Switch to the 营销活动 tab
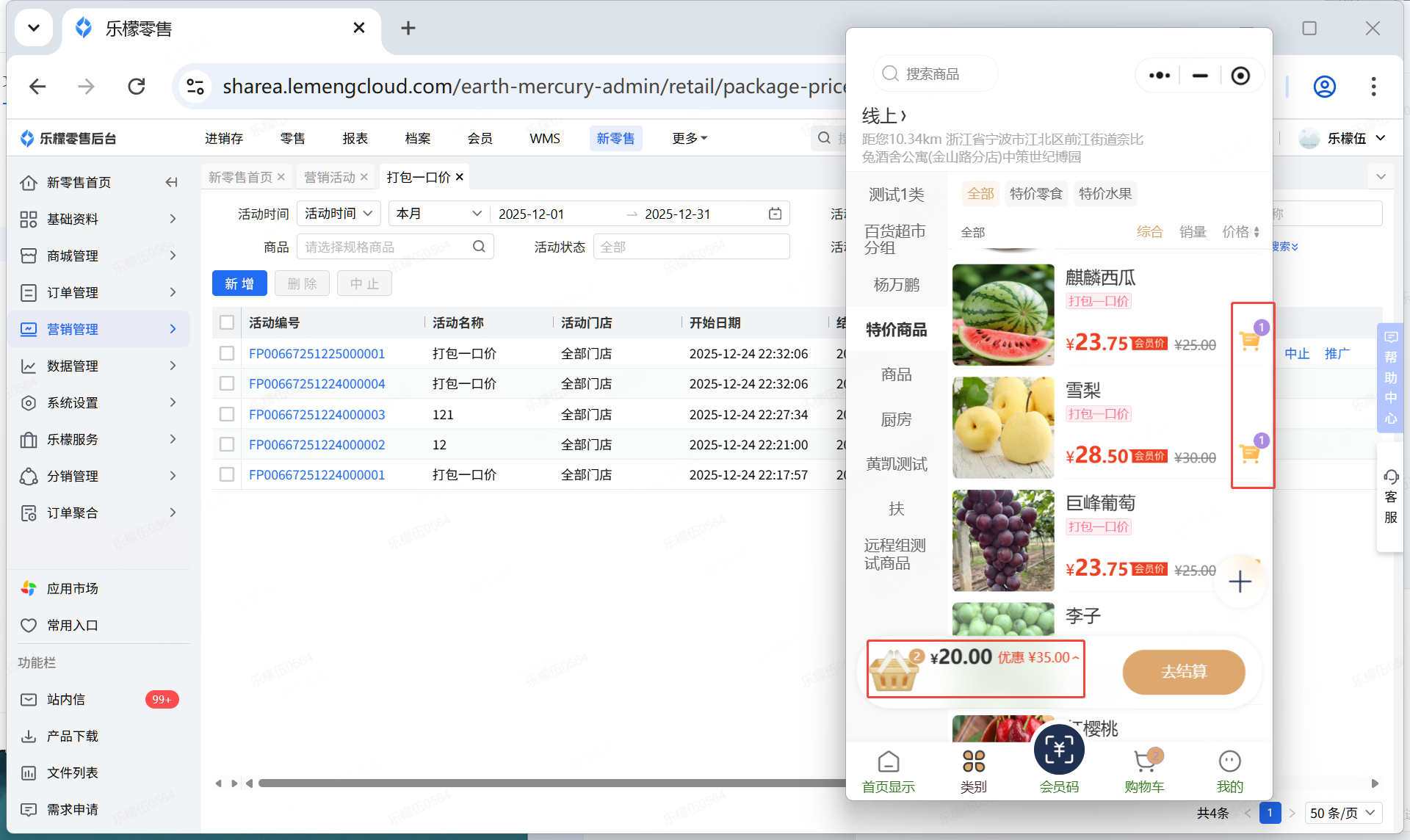 [x=329, y=177]
